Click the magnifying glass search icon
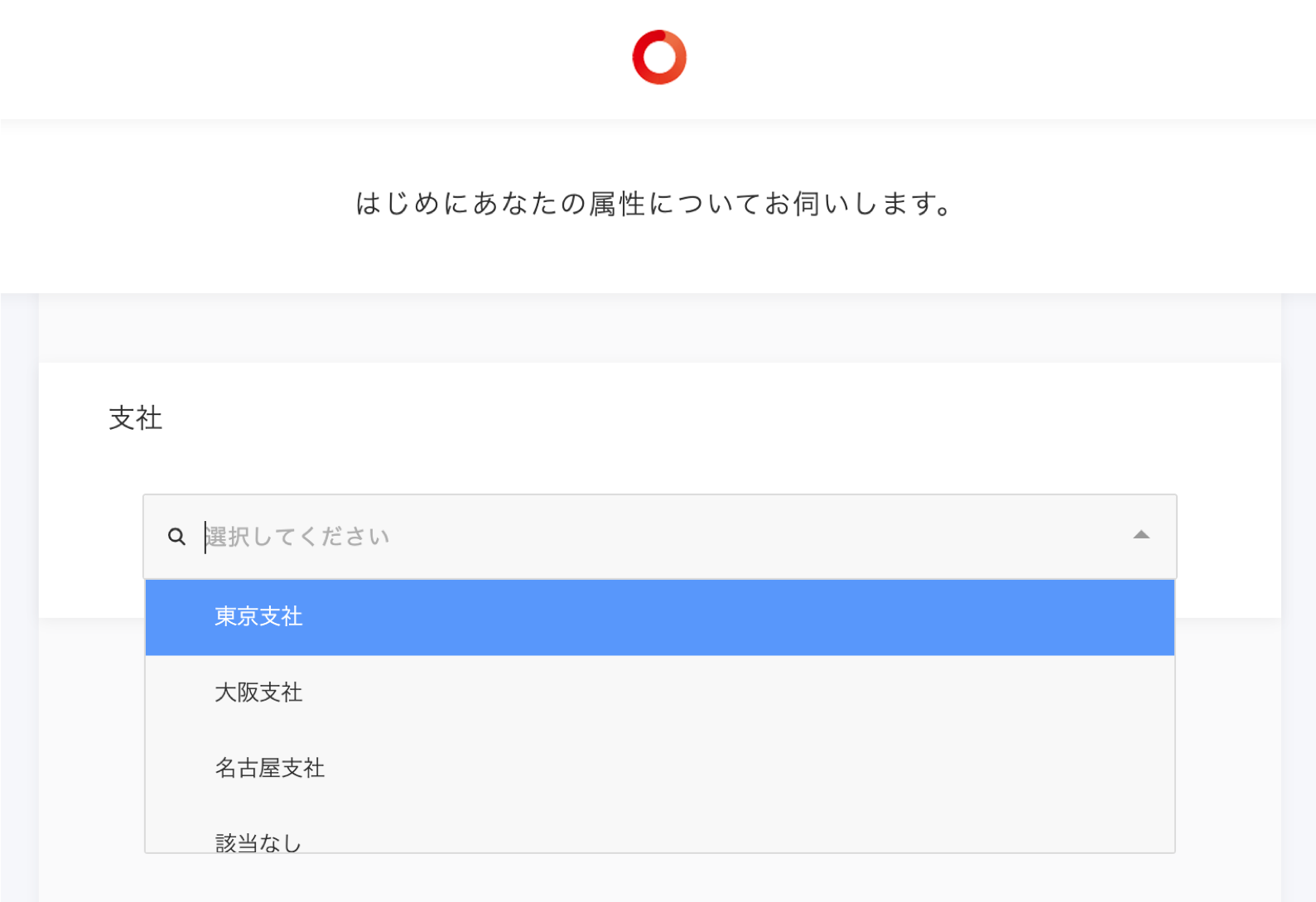This screenshot has width=1316, height=902. tap(176, 537)
